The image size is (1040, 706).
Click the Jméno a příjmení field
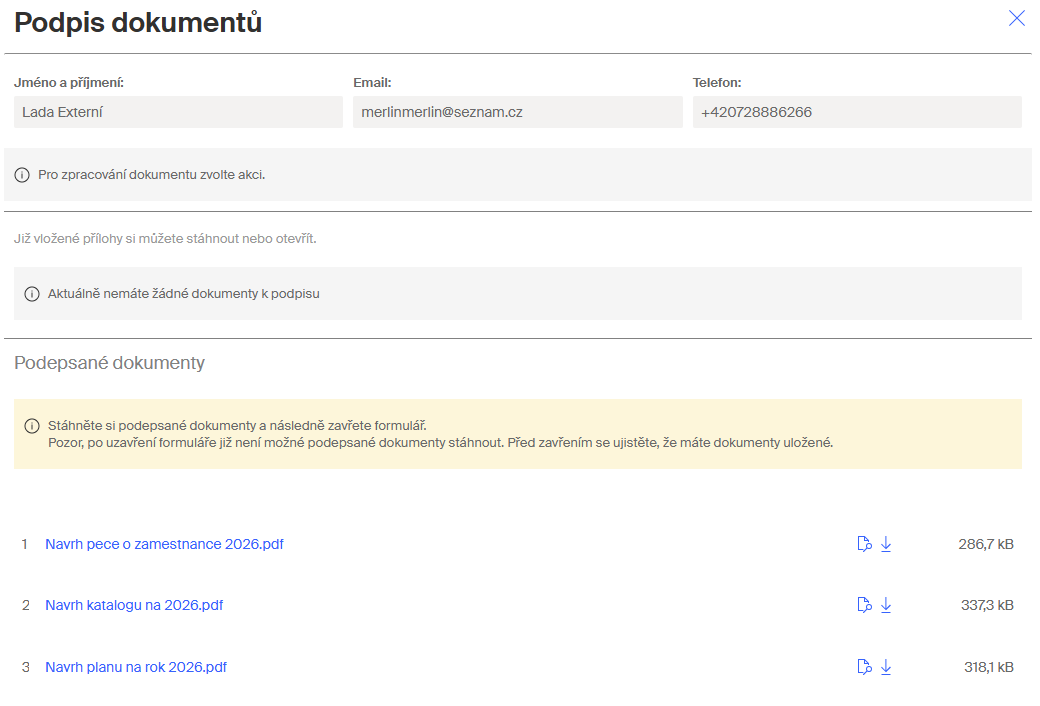pyautogui.click(x=178, y=112)
